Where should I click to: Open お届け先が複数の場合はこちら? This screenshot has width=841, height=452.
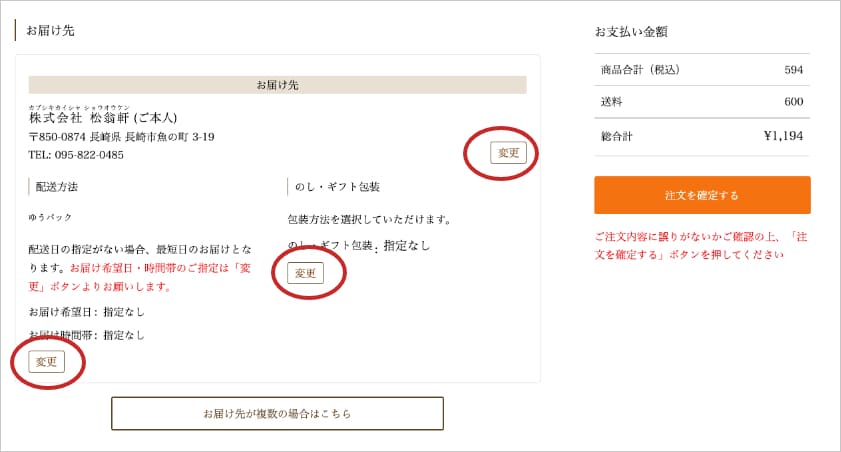tap(277, 413)
